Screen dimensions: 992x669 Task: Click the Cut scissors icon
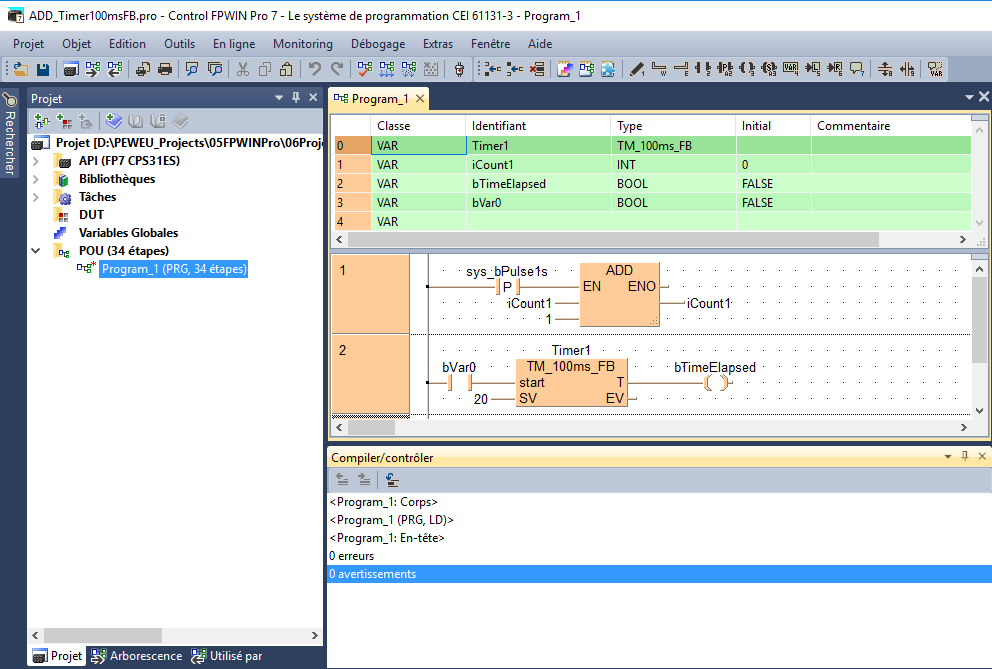point(242,70)
